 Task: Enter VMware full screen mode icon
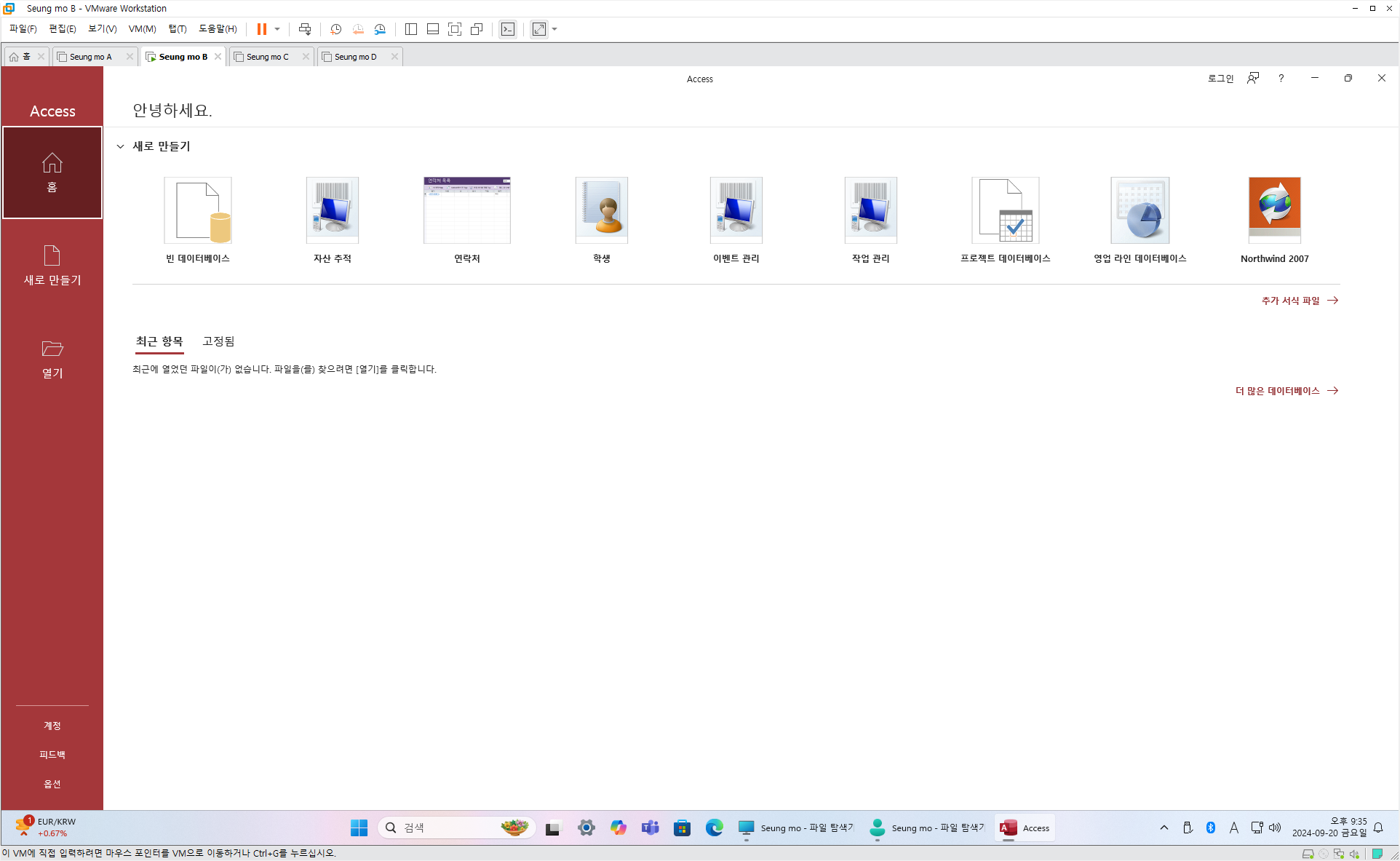455,29
